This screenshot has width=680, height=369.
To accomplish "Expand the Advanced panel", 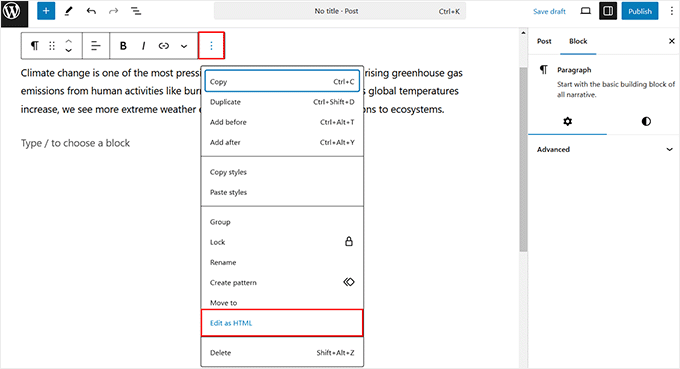I will click(x=605, y=149).
